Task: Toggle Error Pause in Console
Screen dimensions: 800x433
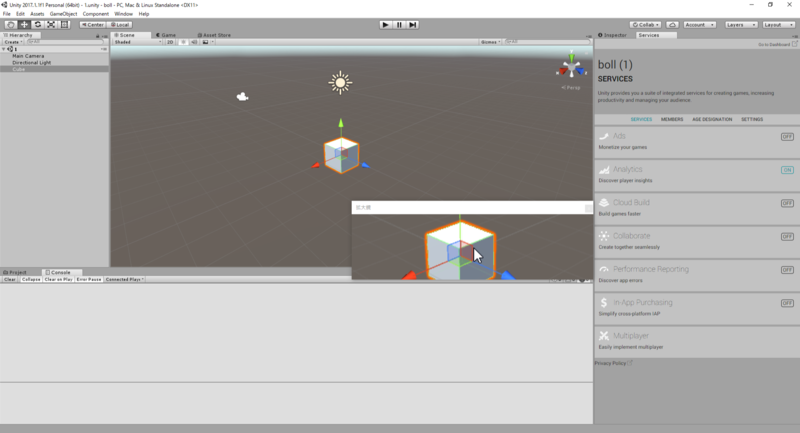Action: point(89,279)
